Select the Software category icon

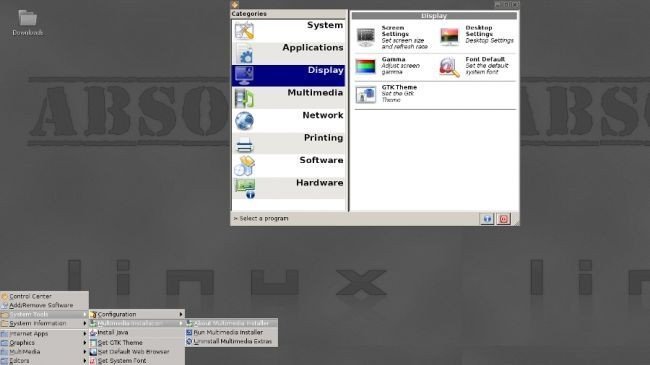(244, 166)
